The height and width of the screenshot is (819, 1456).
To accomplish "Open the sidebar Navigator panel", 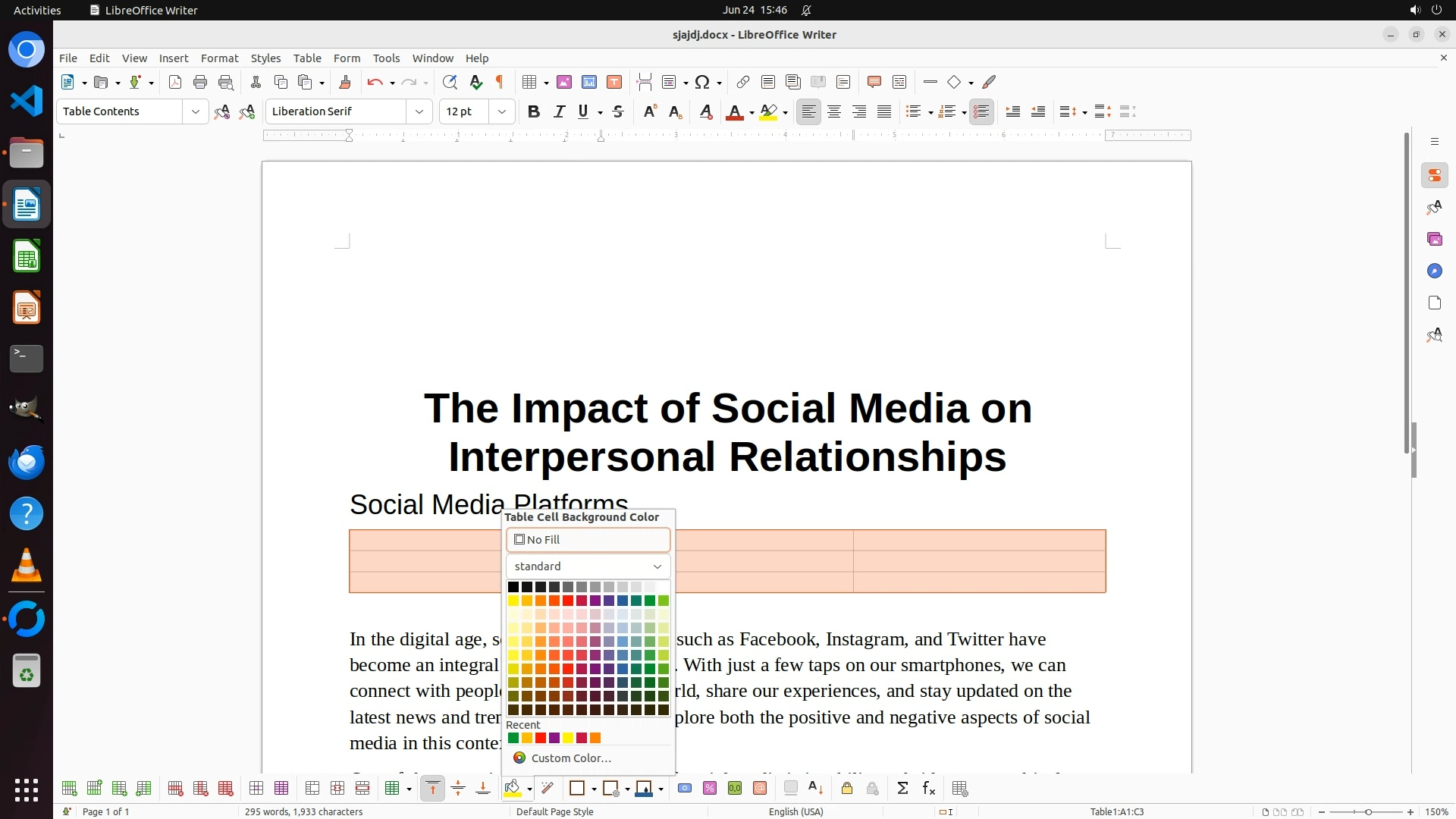I will click(x=1434, y=271).
